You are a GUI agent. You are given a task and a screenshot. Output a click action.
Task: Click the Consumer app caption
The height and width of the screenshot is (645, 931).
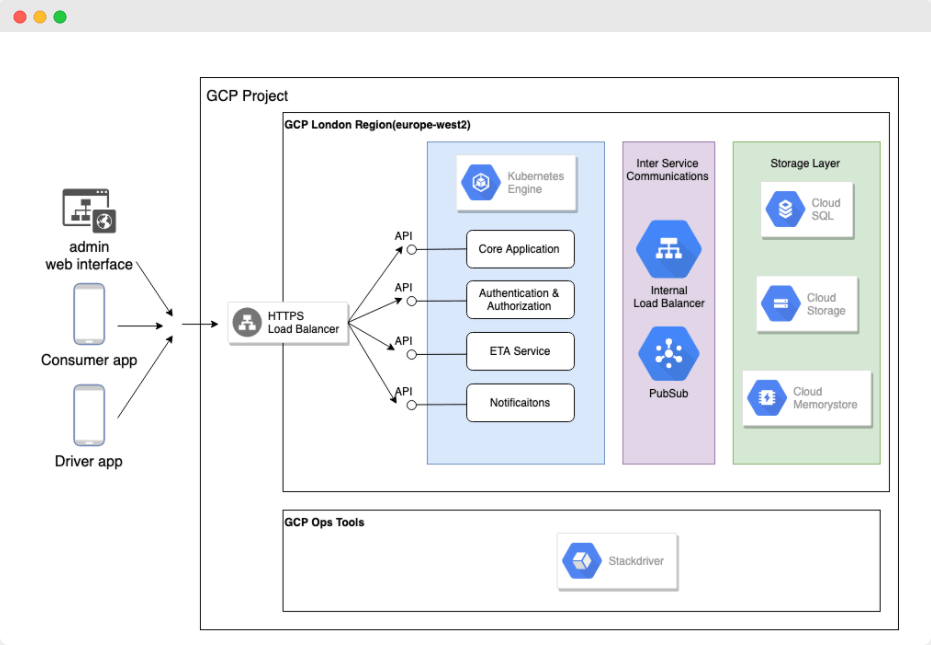(x=89, y=360)
